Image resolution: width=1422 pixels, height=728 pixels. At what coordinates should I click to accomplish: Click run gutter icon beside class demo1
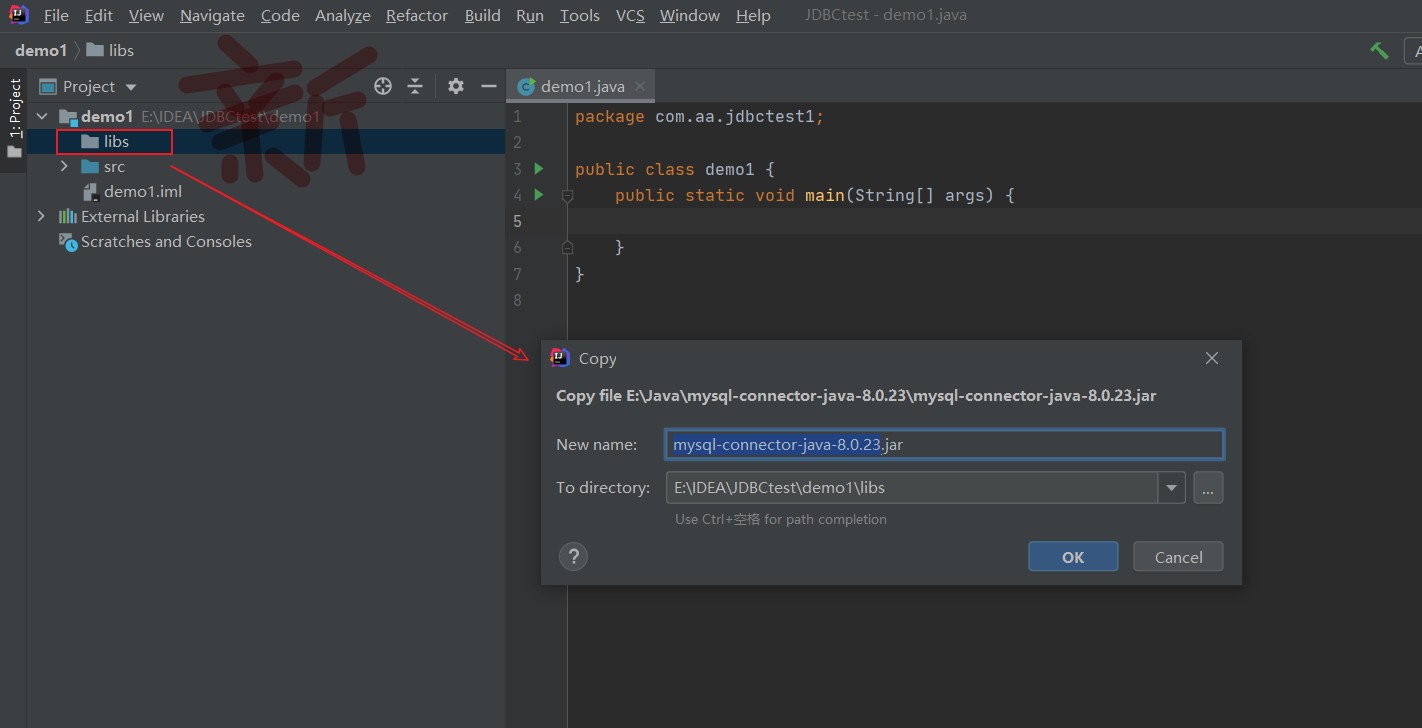pos(539,168)
